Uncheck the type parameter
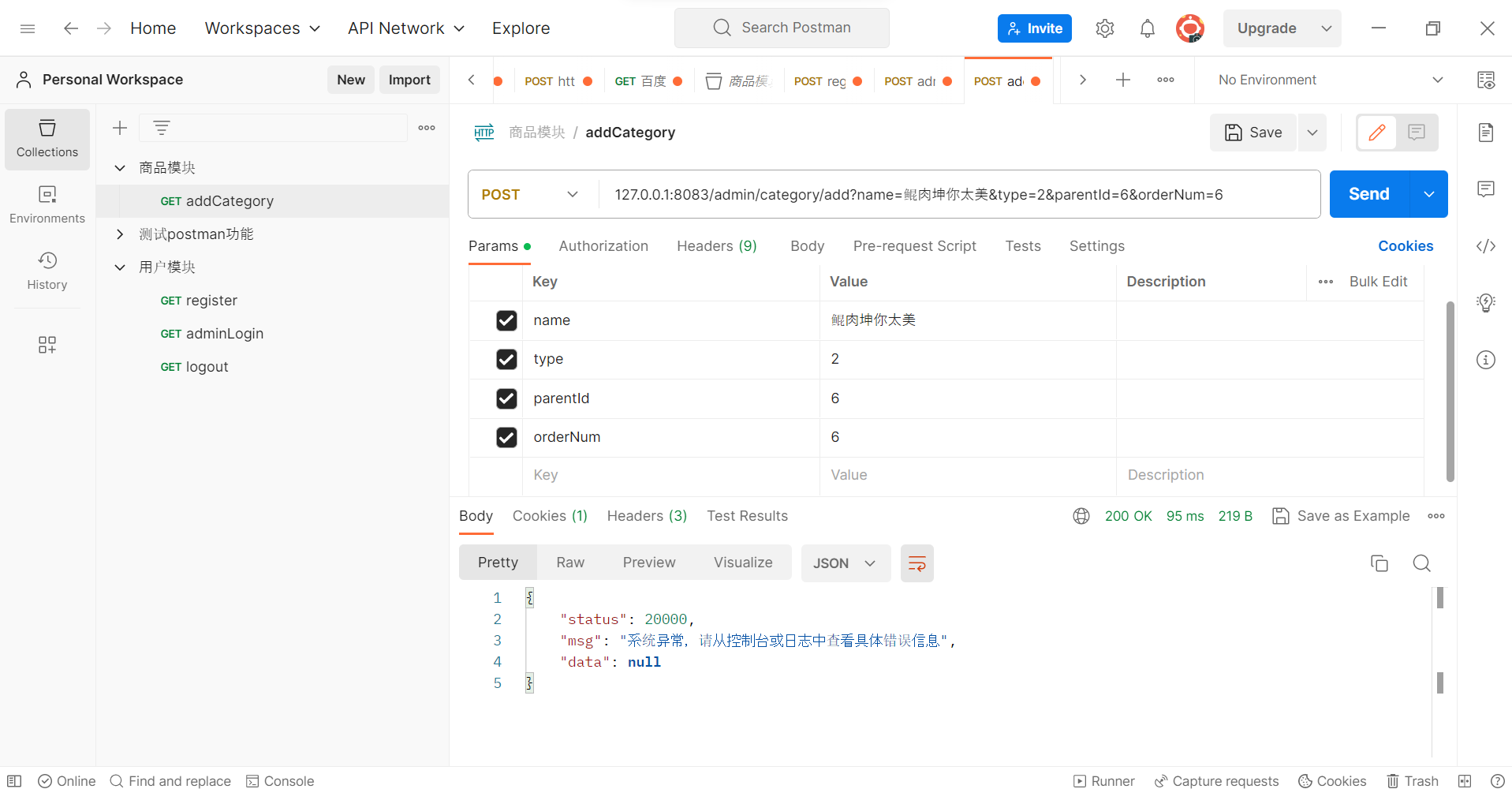This screenshot has height=789, width=1512. (x=506, y=359)
